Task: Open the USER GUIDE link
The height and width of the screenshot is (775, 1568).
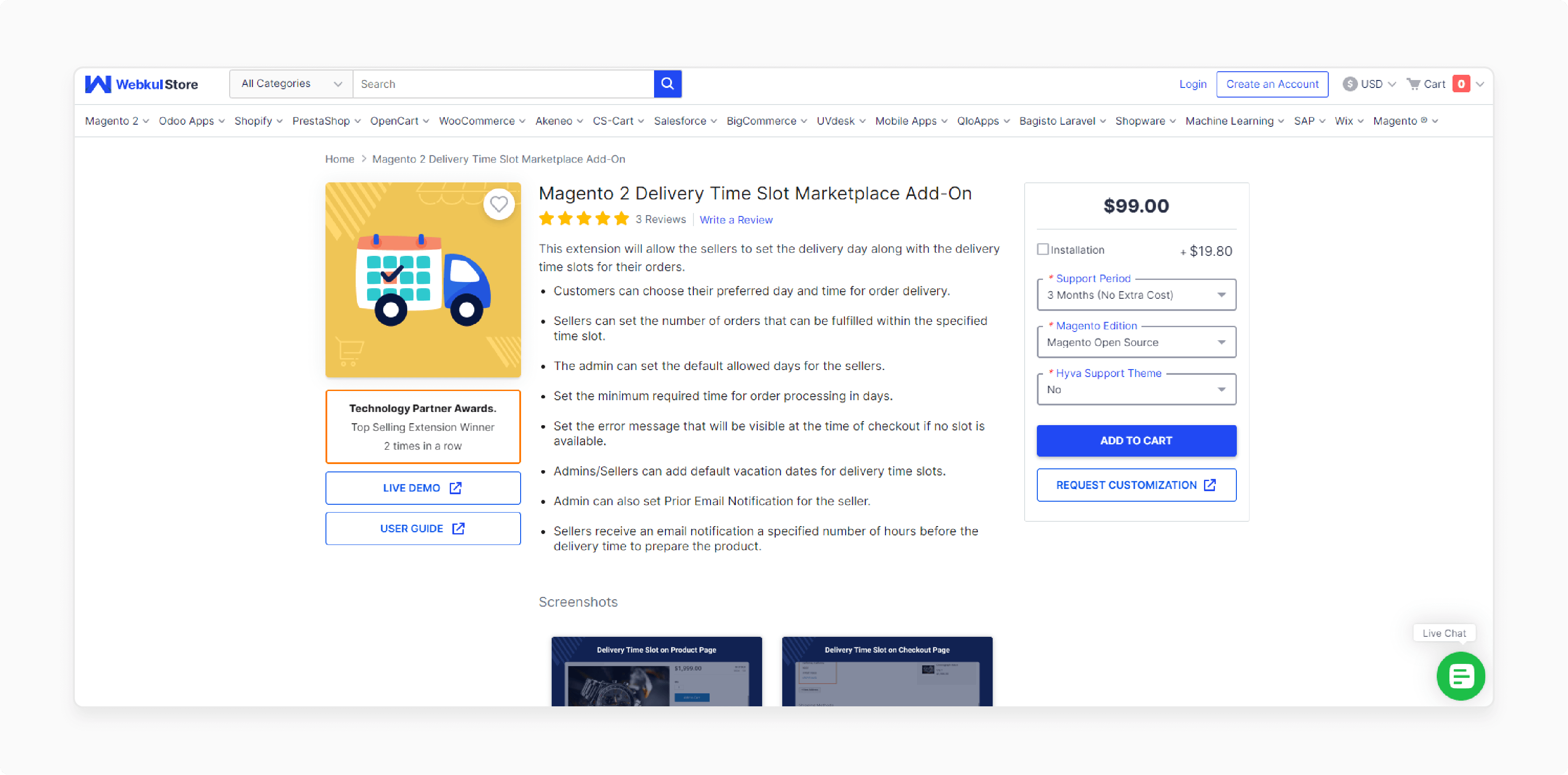Action: coord(423,529)
